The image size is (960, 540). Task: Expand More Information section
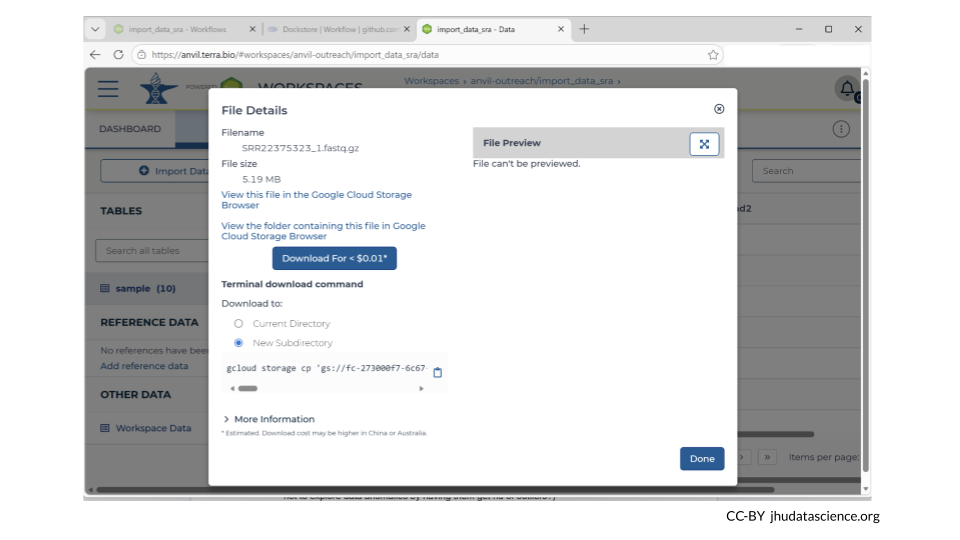[268, 419]
